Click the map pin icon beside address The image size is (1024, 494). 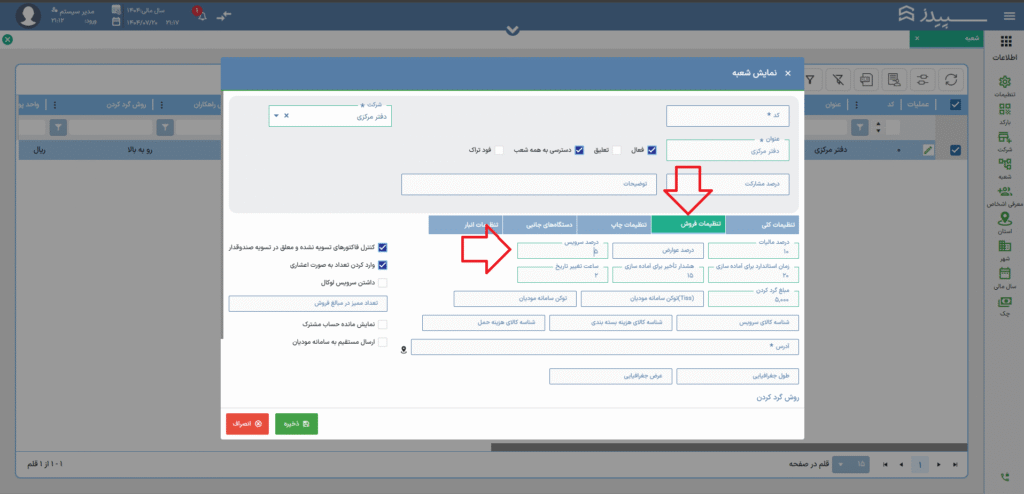point(404,349)
